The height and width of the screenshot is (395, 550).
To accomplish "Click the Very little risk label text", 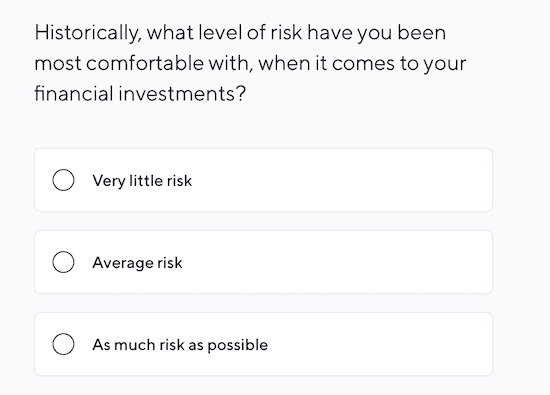I will pyautogui.click(x=142, y=181).
